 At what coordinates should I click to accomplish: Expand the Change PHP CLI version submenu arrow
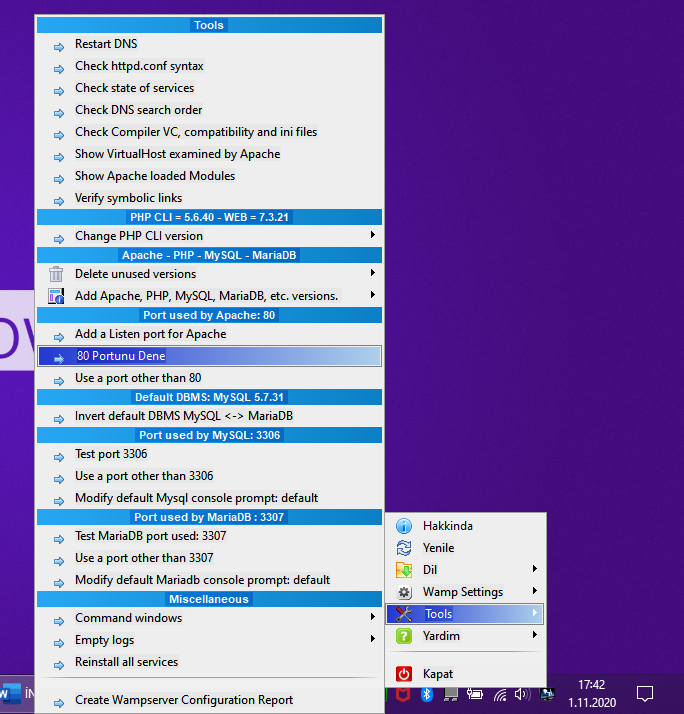pyautogui.click(x=373, y=235)
